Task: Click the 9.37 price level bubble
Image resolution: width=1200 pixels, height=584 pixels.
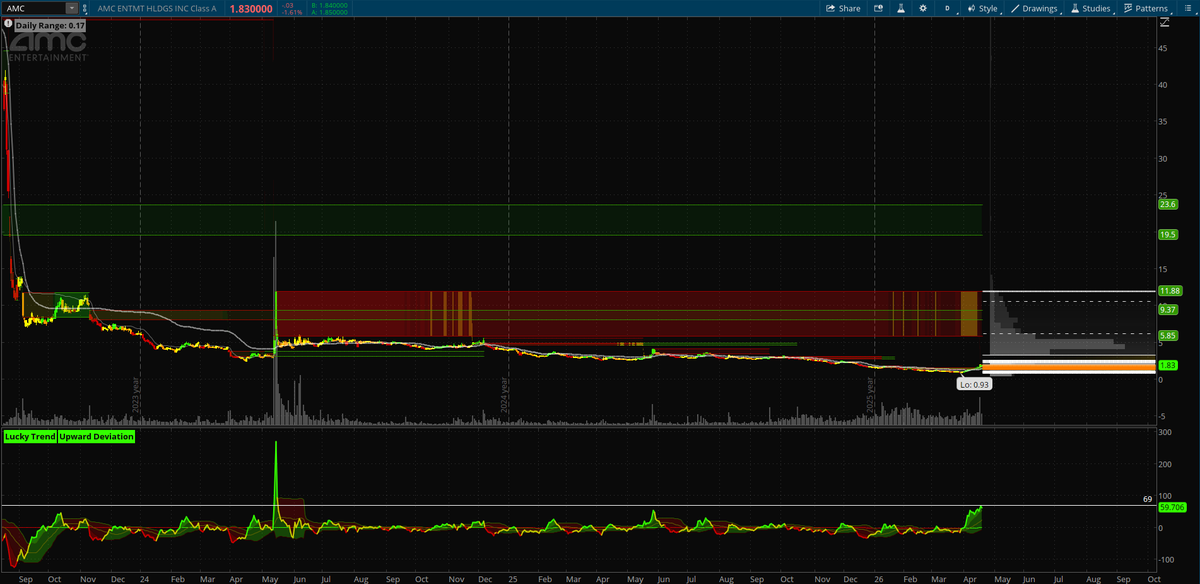Action: [x=1166, y=310]
